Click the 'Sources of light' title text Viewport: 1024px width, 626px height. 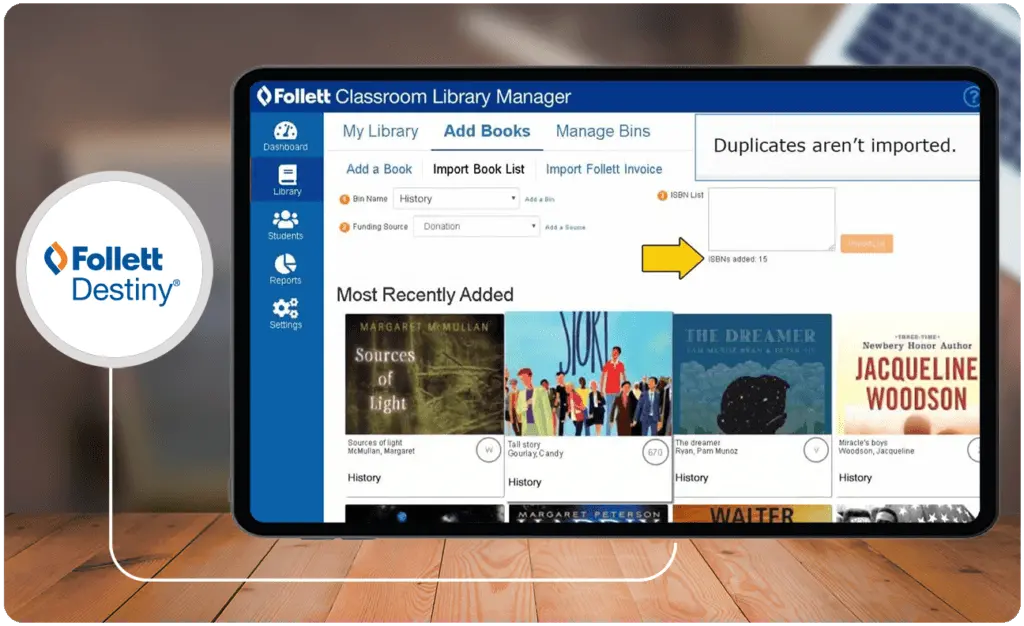point(375,443)
